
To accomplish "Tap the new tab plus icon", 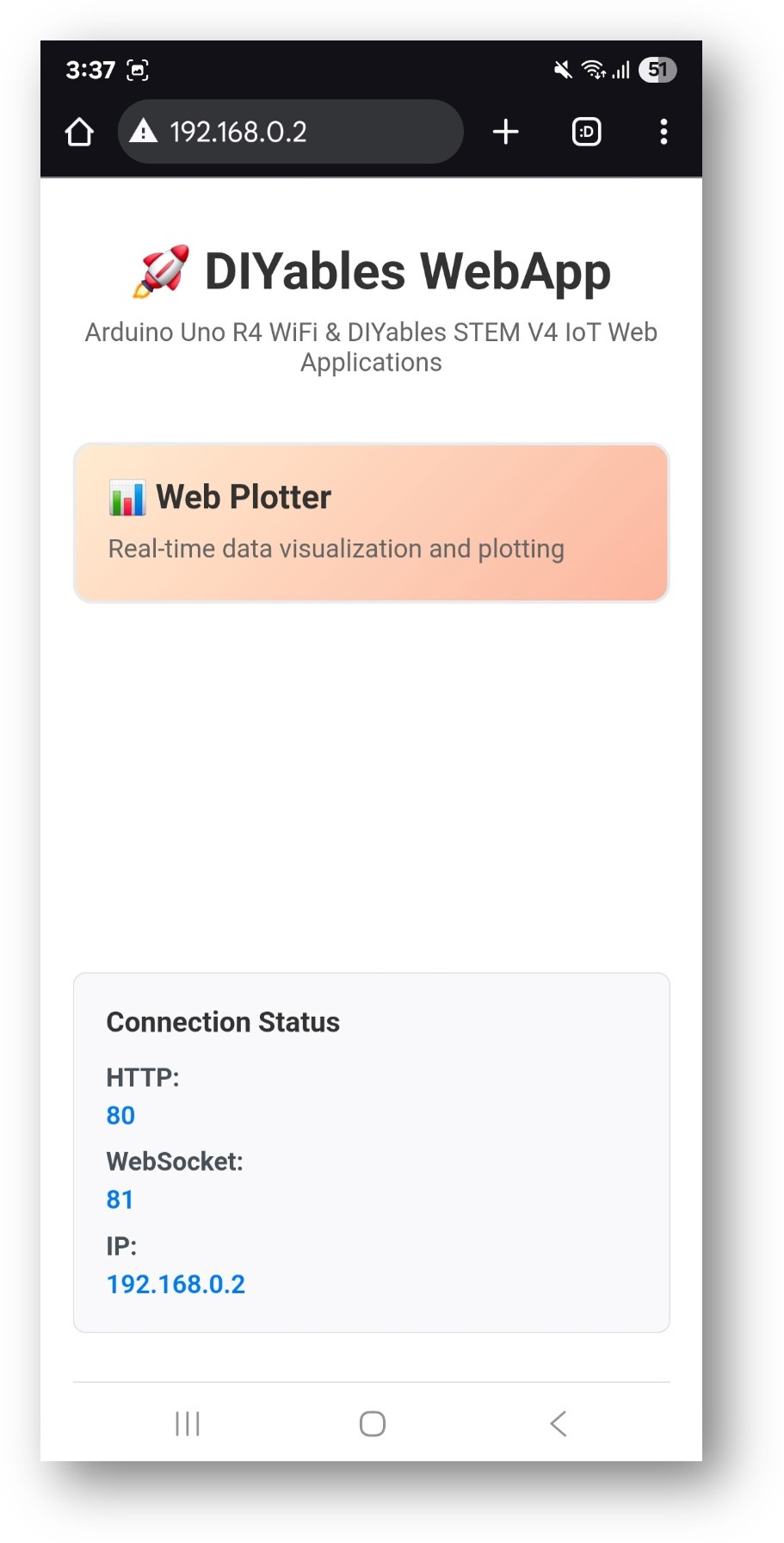I will pyautogui.click(x=505, y=132).
